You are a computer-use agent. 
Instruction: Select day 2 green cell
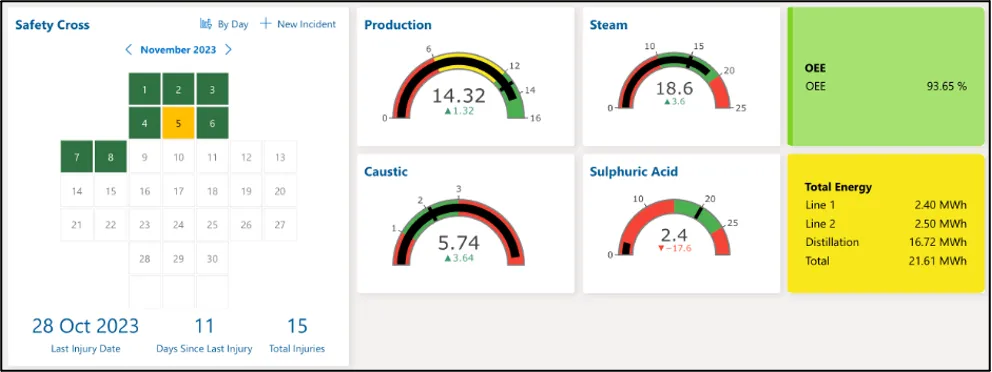point(178,89)
